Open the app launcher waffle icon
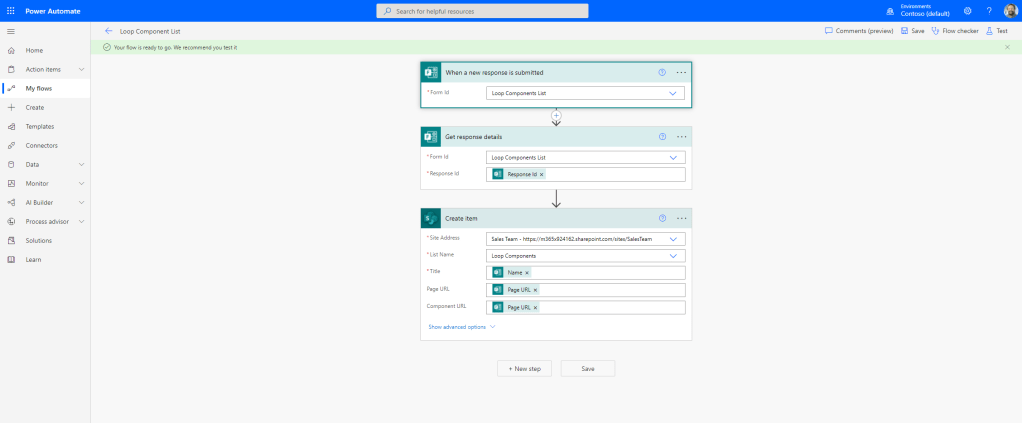1022x423 pixels. (x=11, y=10)
